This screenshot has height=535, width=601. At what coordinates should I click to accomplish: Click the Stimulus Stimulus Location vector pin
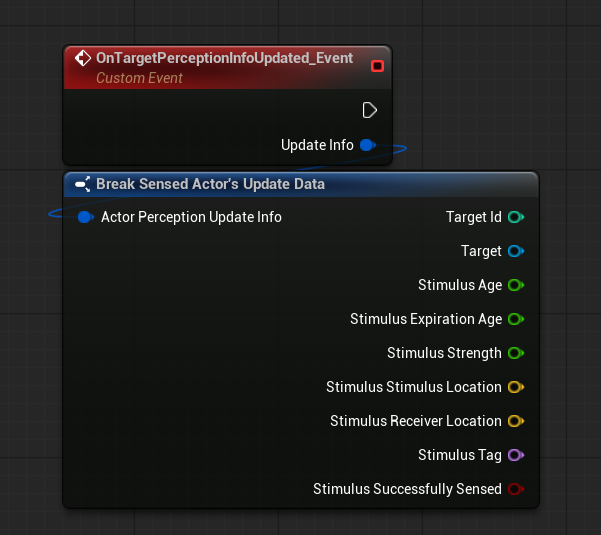tap(516, 387)
